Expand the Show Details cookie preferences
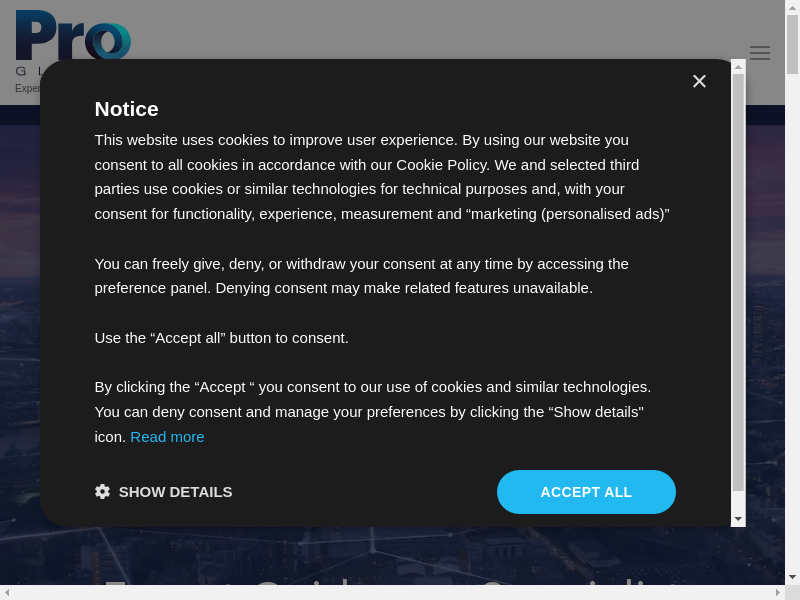This screenshot has height=600, width=800. 175,492
